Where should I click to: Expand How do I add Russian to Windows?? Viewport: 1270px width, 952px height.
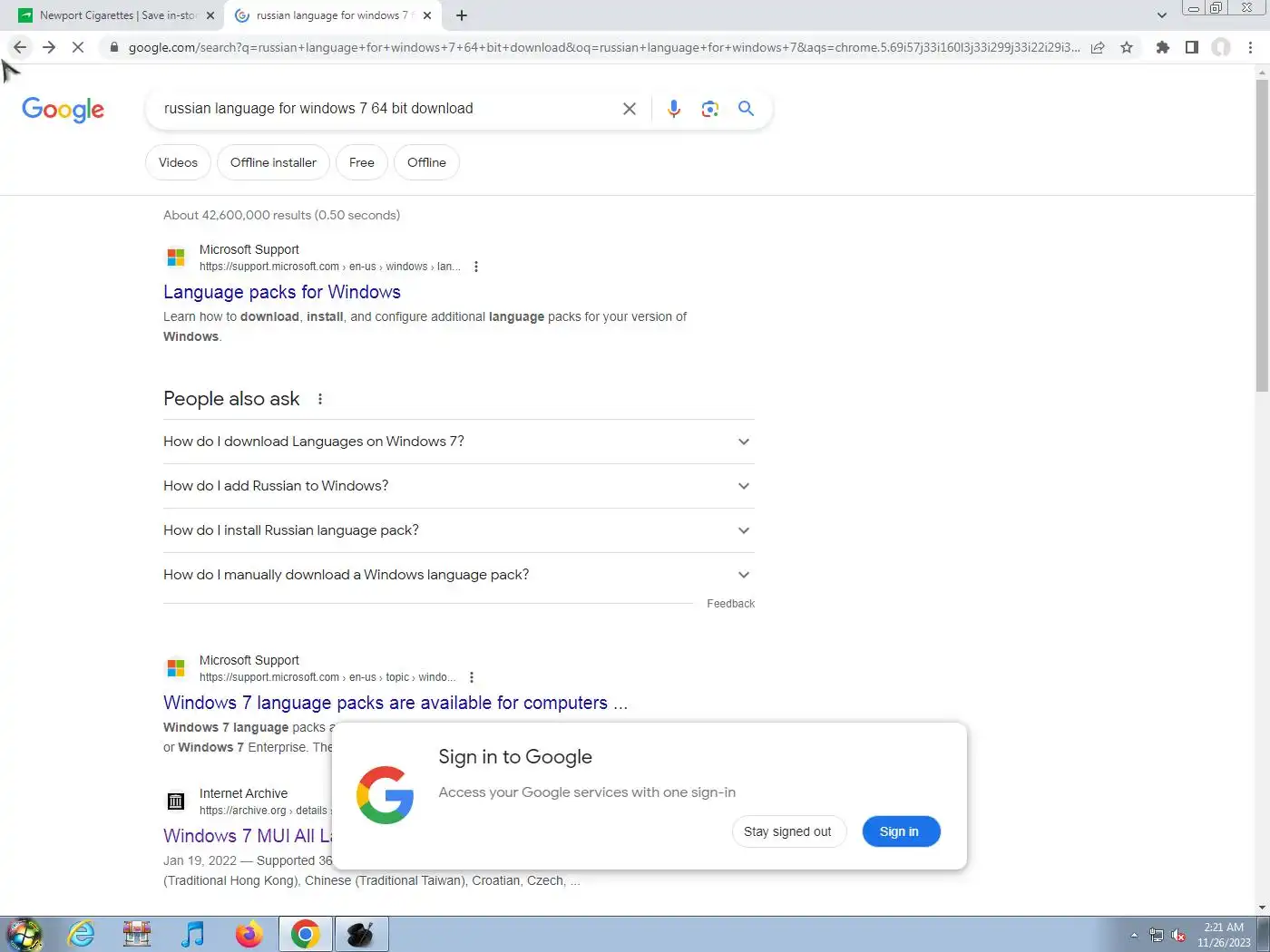[459, 486]
